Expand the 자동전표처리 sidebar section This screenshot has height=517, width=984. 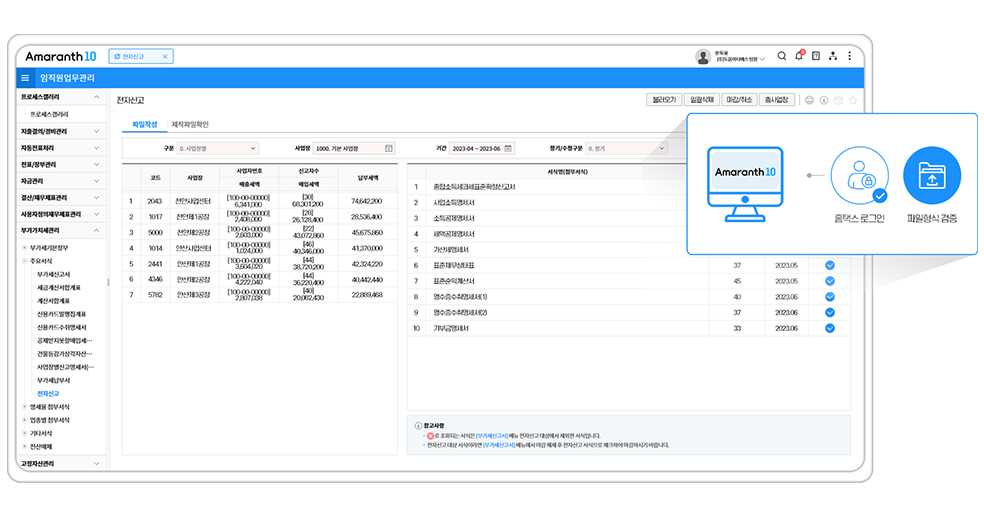pyautogui.click(x=96, y=148)
